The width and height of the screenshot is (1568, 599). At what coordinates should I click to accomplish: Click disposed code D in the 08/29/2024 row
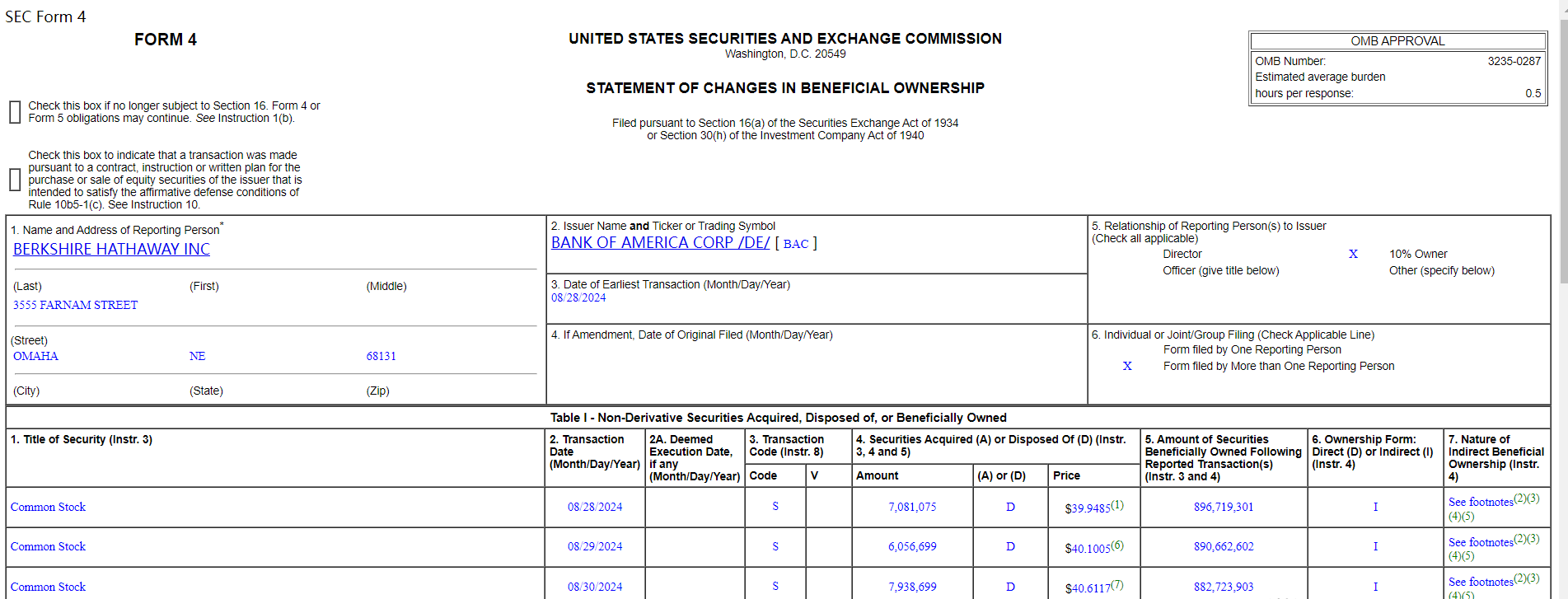tap(1010, 546)
